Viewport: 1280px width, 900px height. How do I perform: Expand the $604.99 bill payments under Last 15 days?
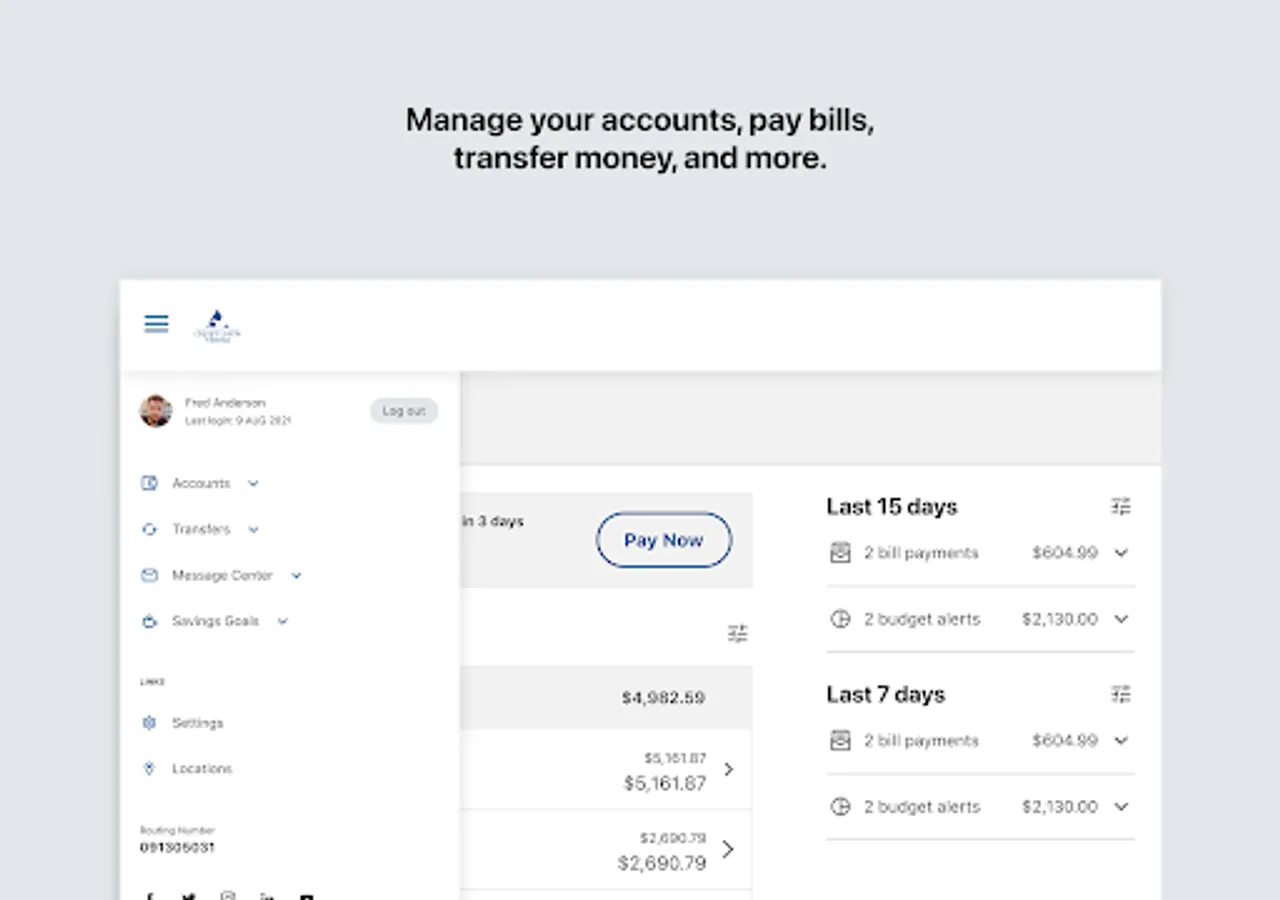(x=1121, y=553)
